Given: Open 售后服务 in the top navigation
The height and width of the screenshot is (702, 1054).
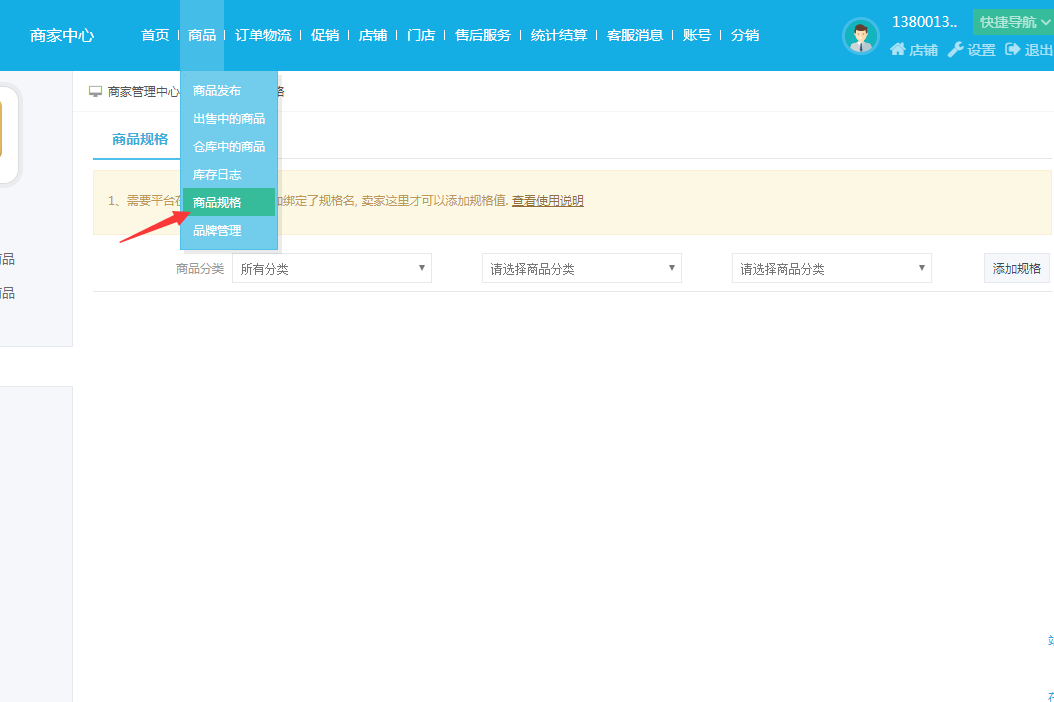Looking at the screenshot, I should 482,35.
